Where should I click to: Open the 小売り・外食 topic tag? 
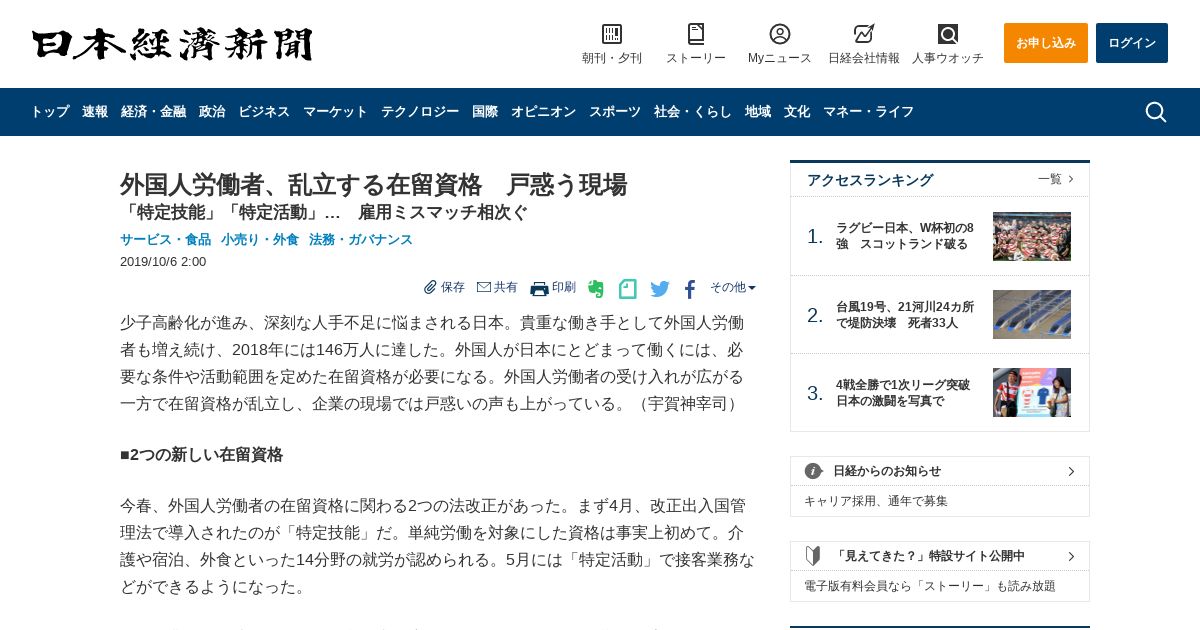point(260,240)
